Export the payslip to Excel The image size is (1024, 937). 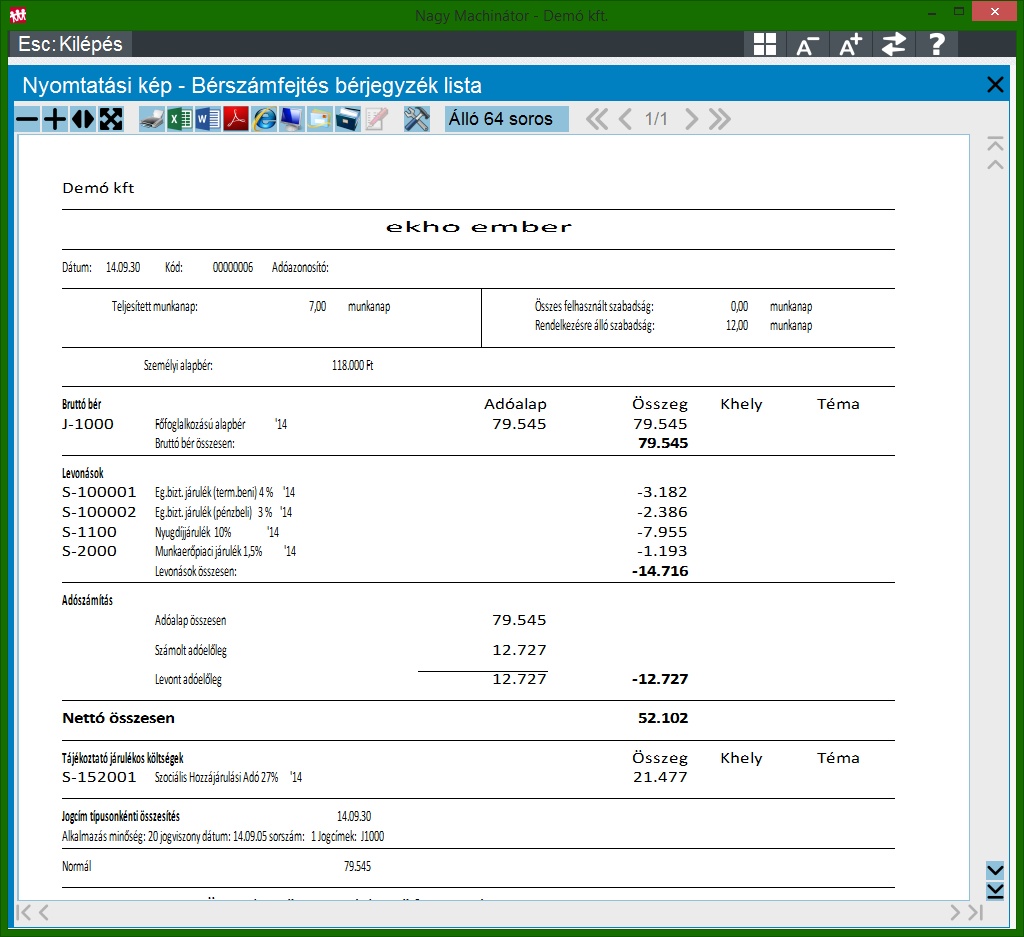(x=179, y=120)
